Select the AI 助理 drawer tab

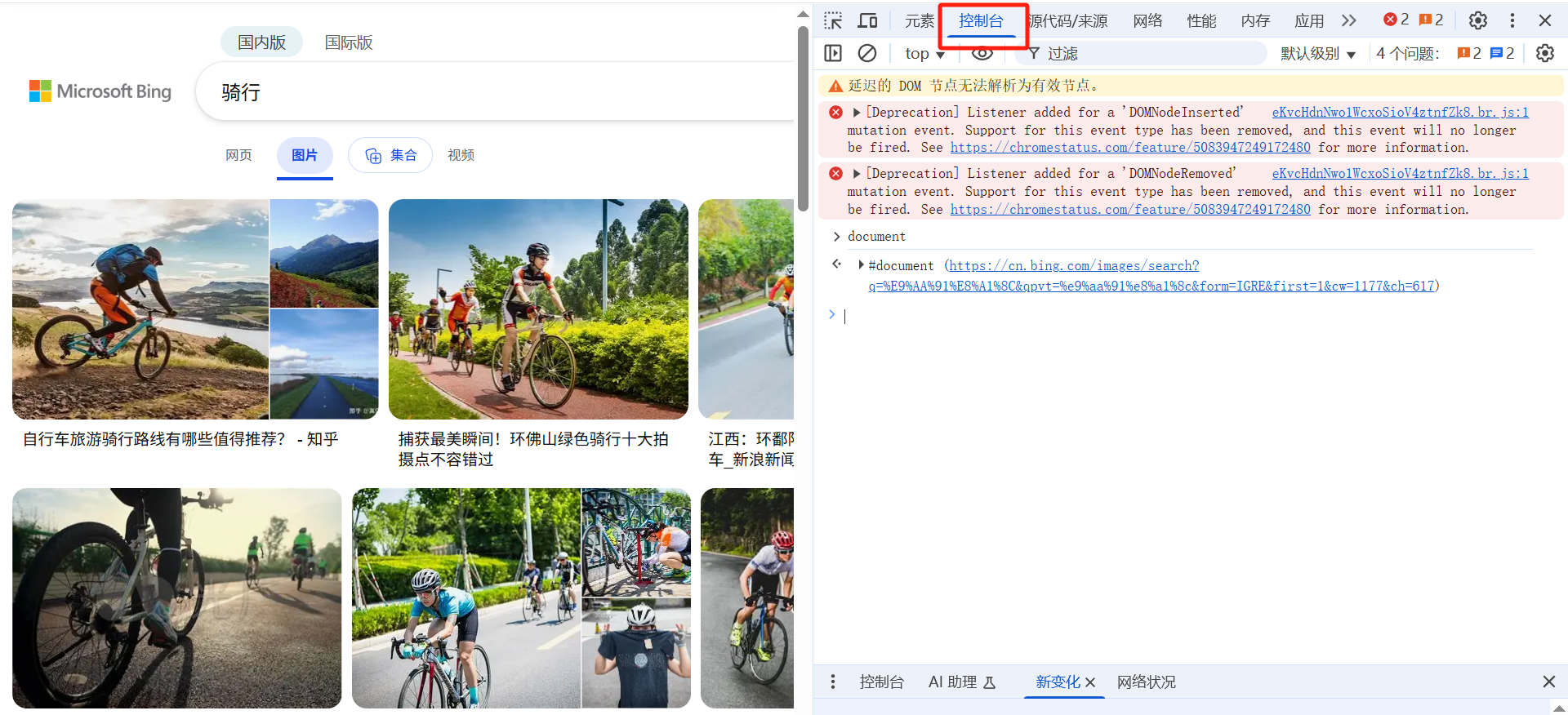961,682
